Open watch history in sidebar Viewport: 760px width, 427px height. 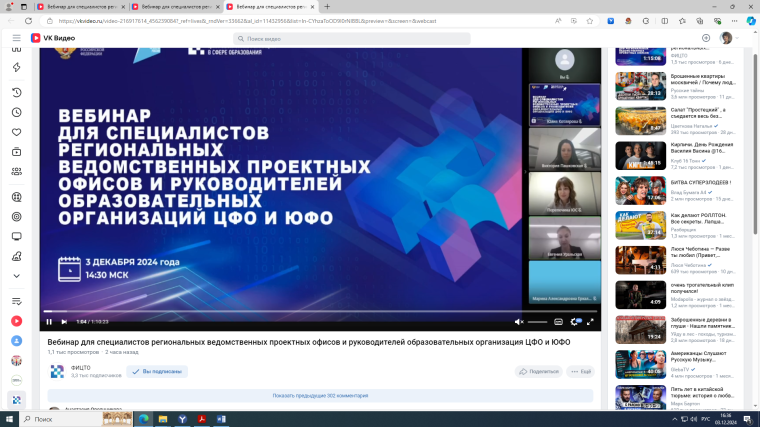(x=16, y=93)
